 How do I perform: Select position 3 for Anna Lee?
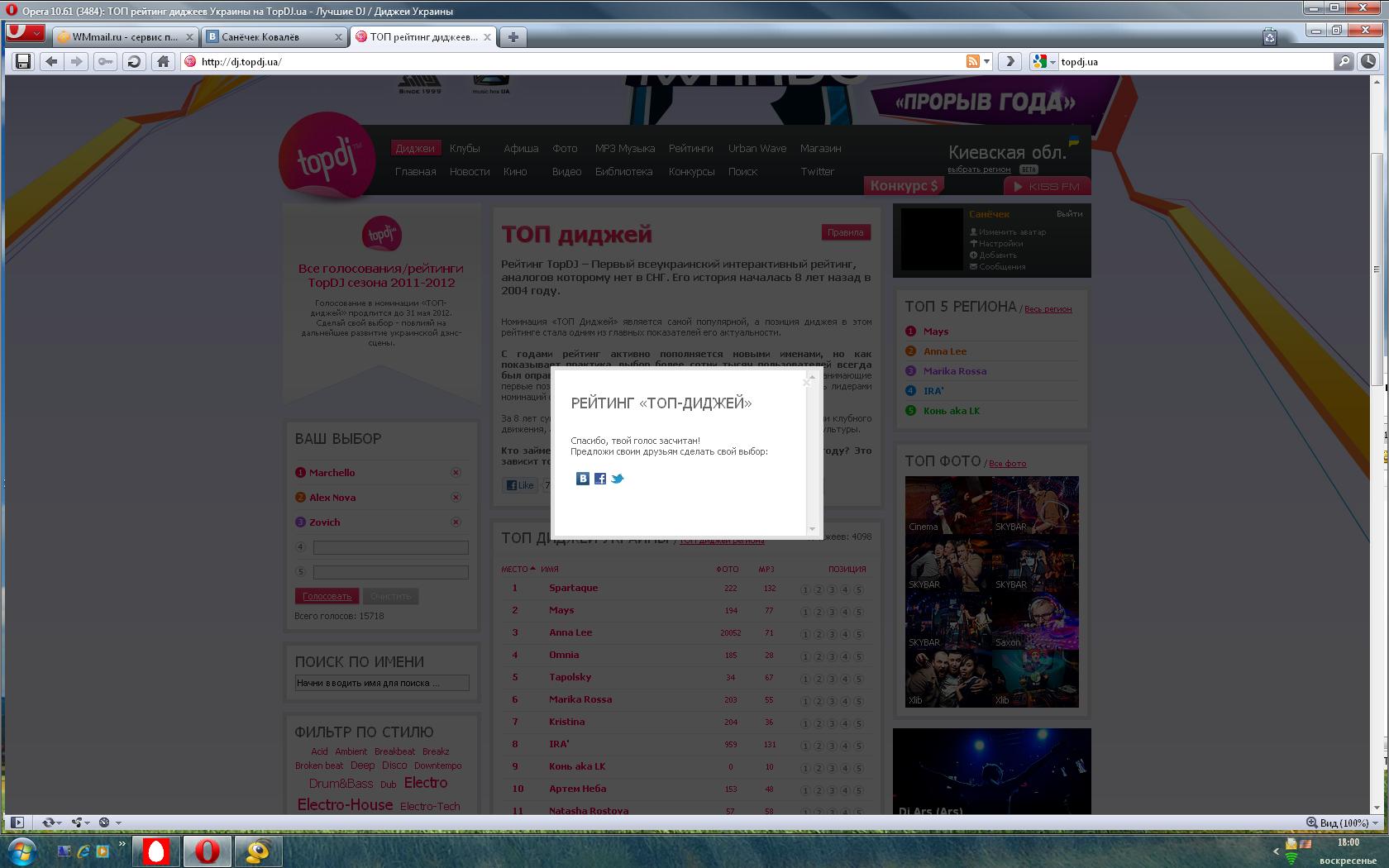tap(832, 634)
